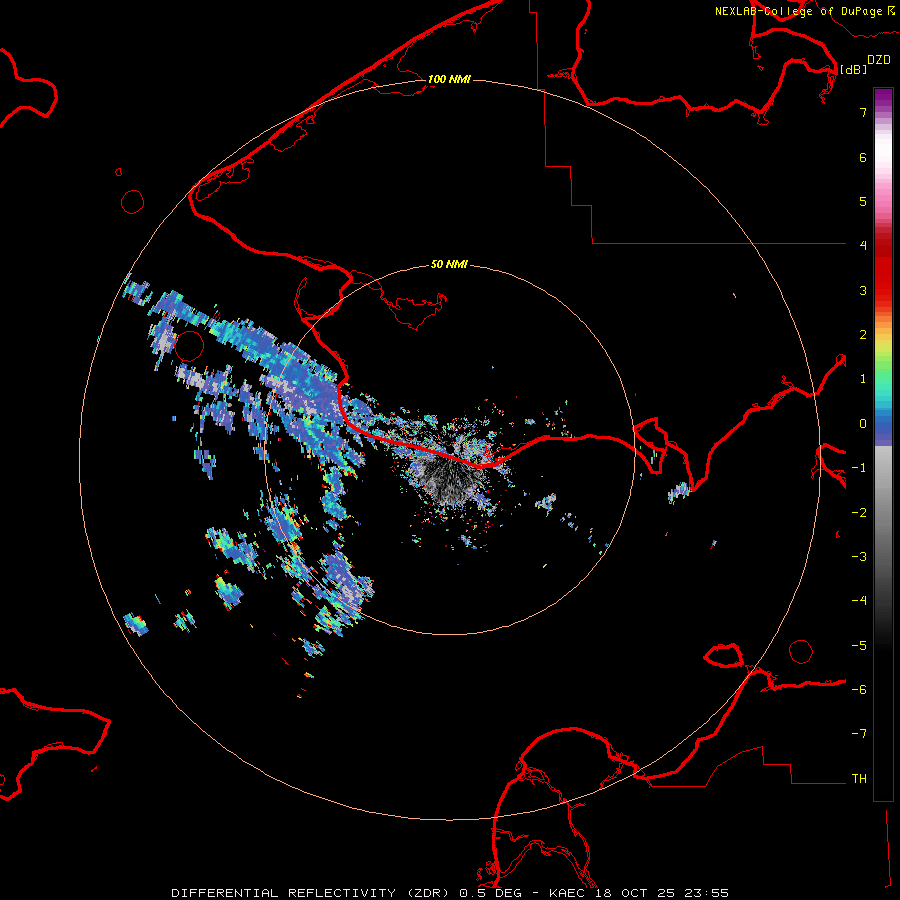Click the 1 value on the color scale

coord(863,379)
